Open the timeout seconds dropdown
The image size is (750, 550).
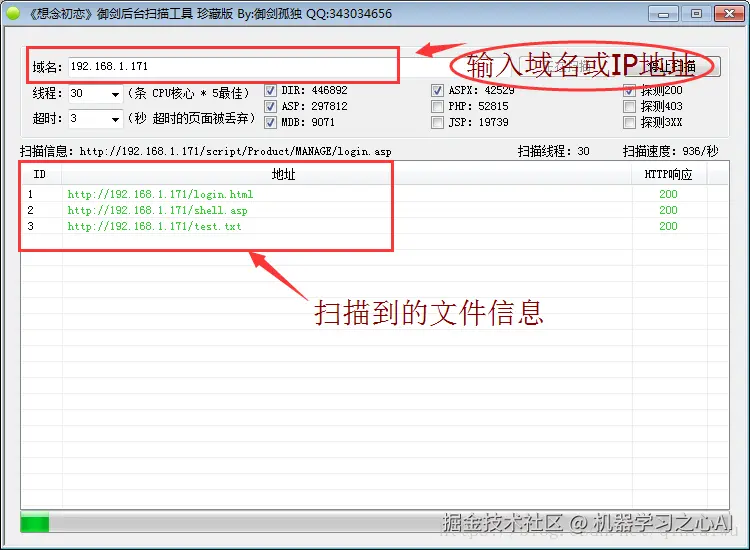tap(115, 119)
